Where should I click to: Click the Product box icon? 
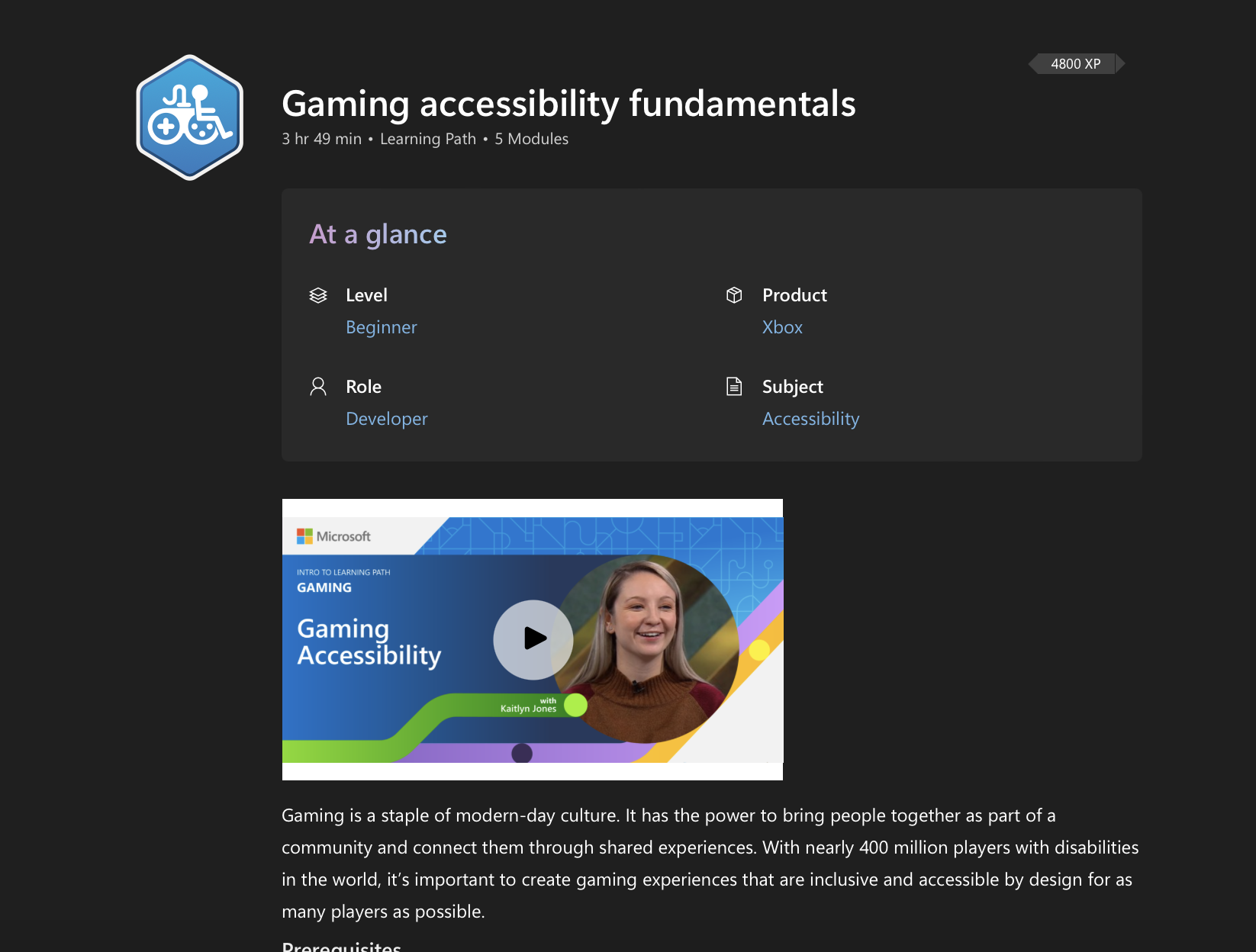pyautogui.click(x=734, y=295)
